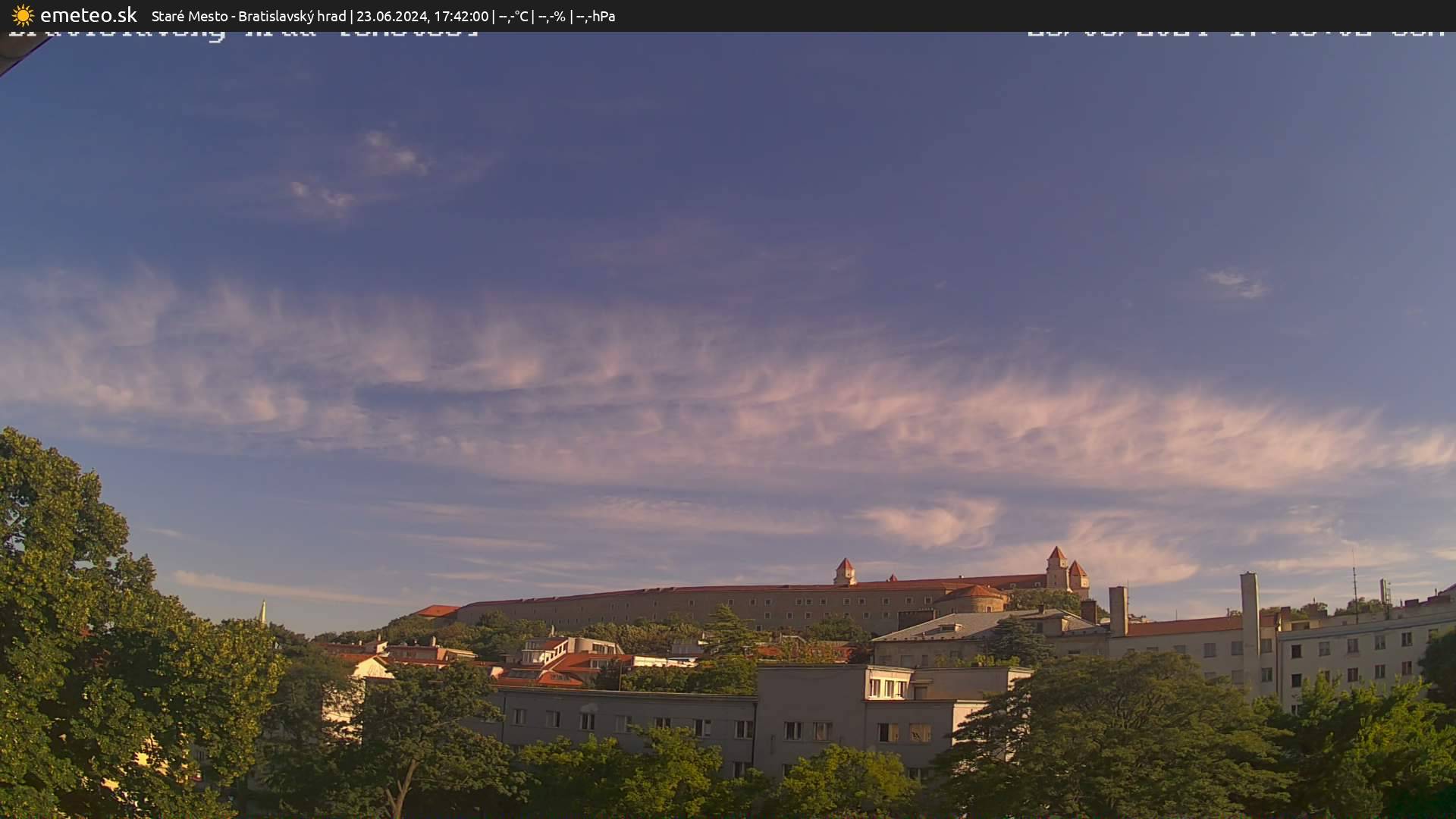The width and height of the screenshot is (1456, 819).
Task: Click the 17:42:00 time in the header
Action: 460,16
